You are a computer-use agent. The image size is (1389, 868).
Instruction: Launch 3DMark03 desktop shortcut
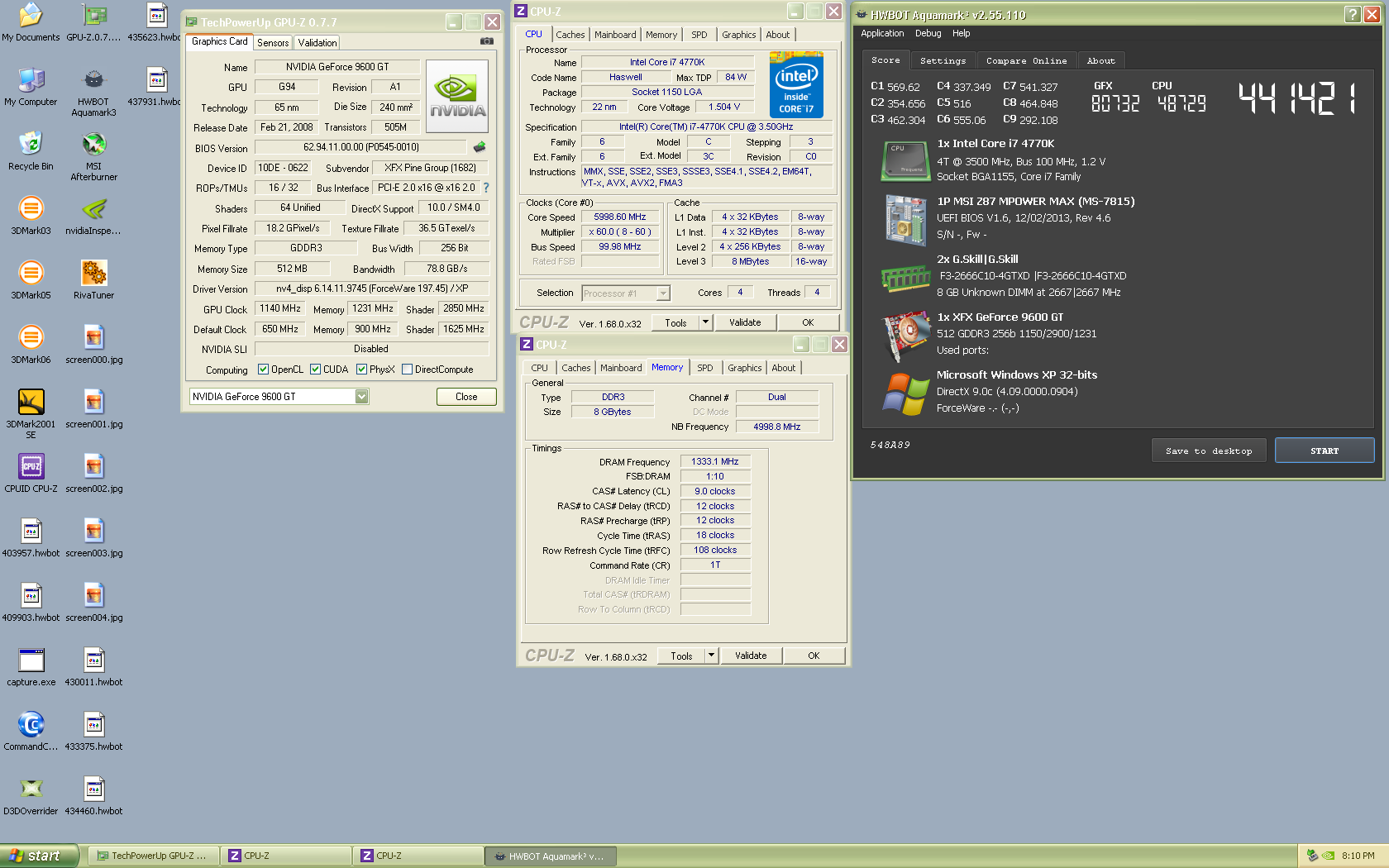[31, 216]
